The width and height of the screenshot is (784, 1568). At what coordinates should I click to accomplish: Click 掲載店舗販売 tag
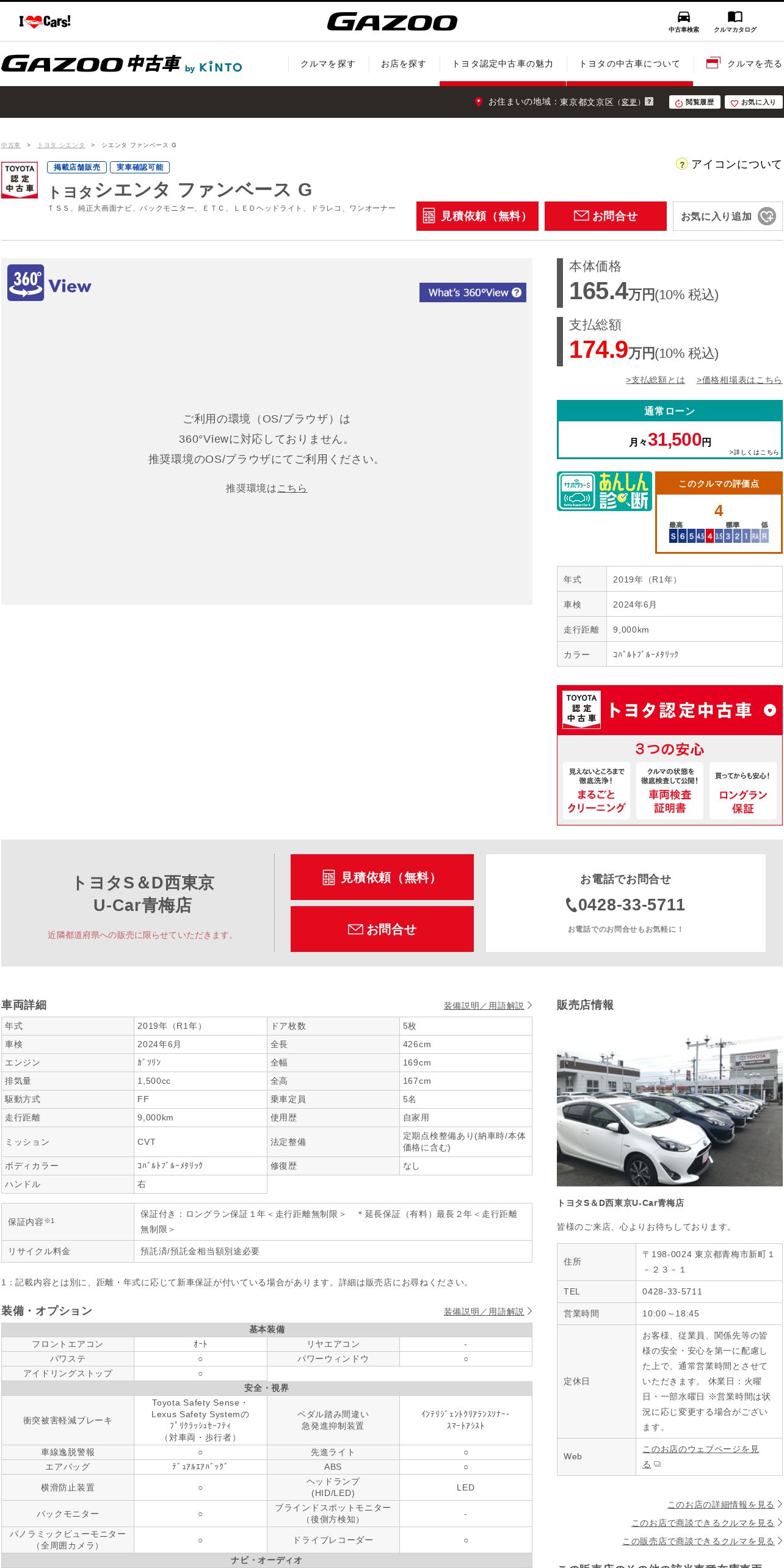coord(77,167)
